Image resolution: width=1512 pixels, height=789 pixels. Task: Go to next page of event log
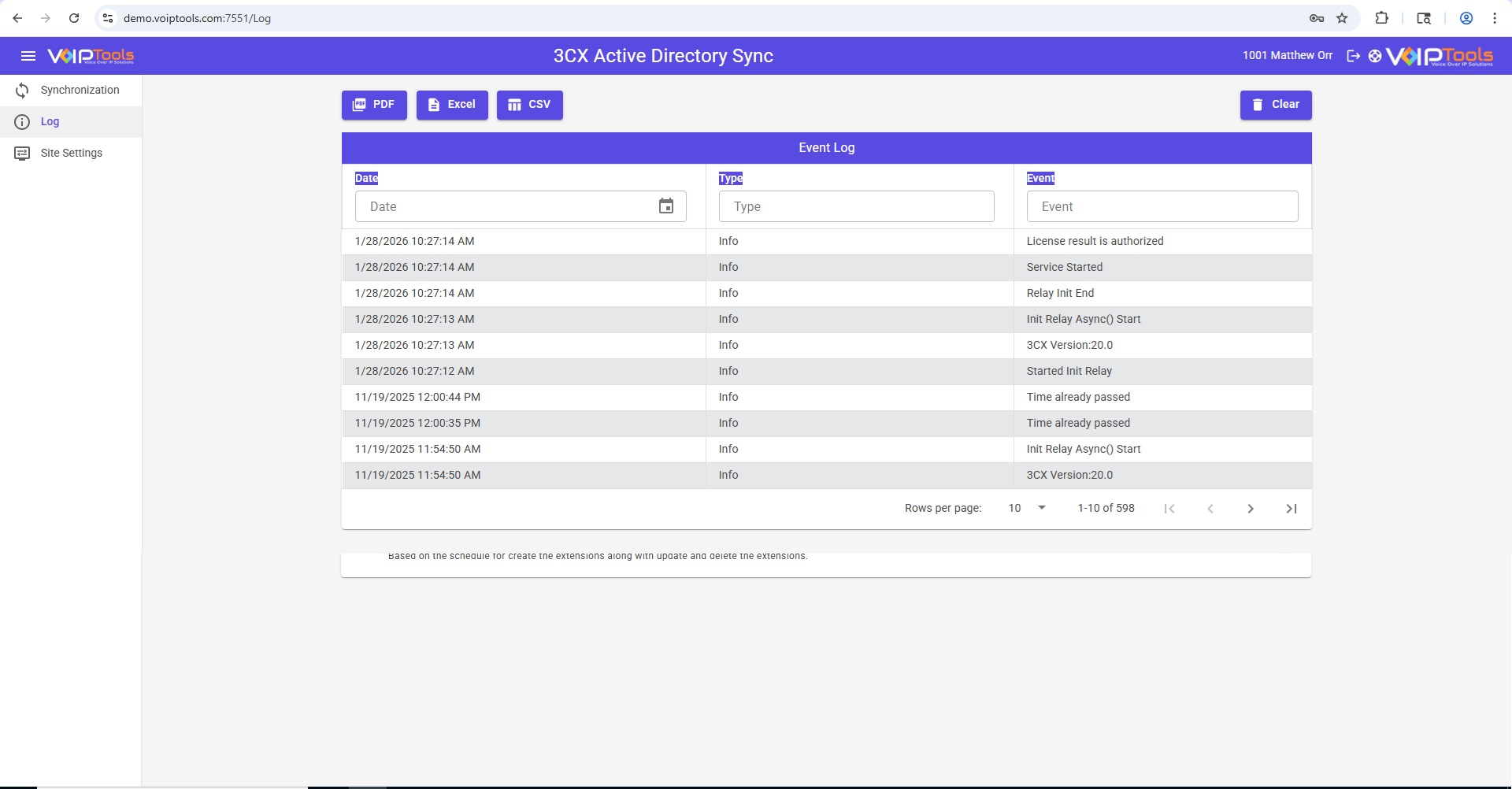pos(1250,509)
